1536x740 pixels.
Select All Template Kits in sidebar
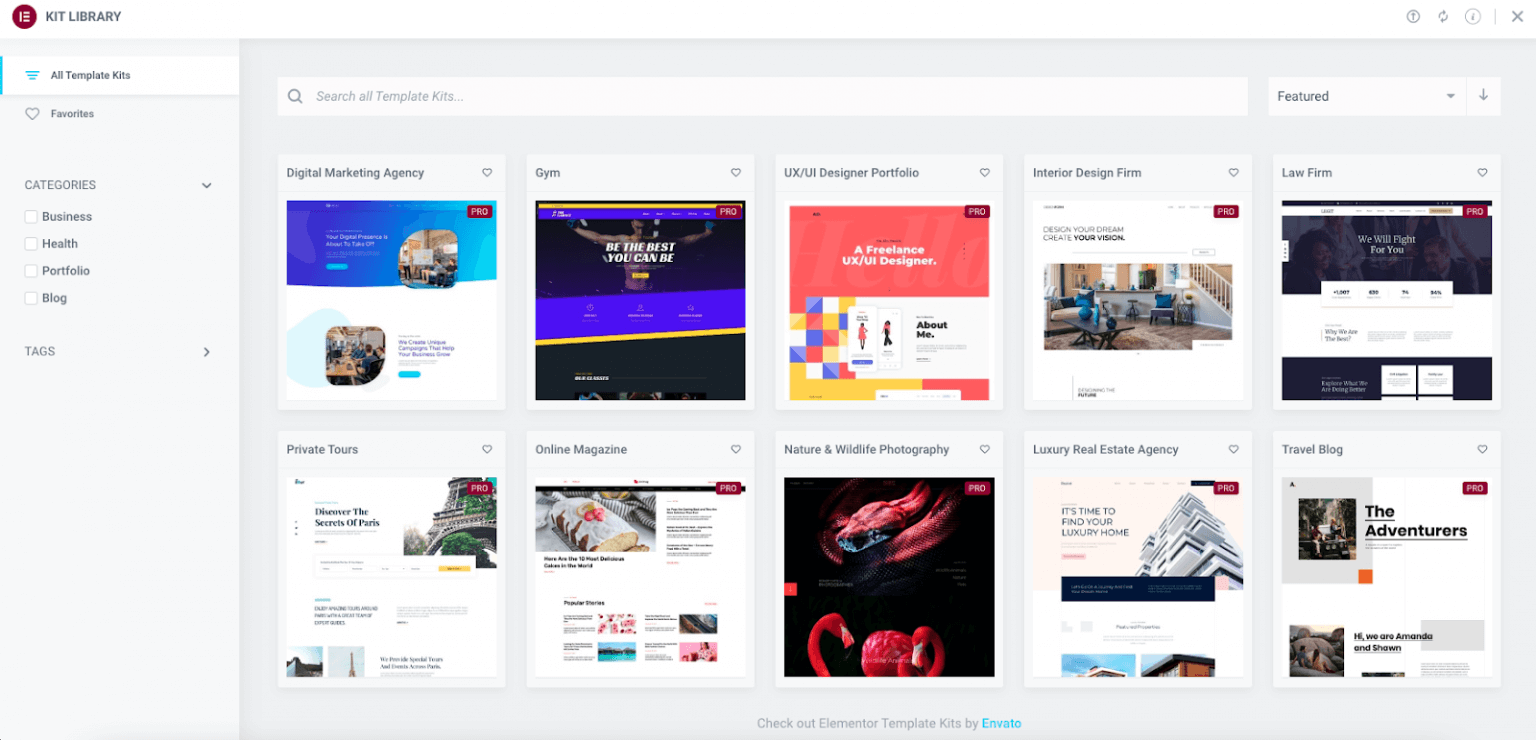(120, 75)
